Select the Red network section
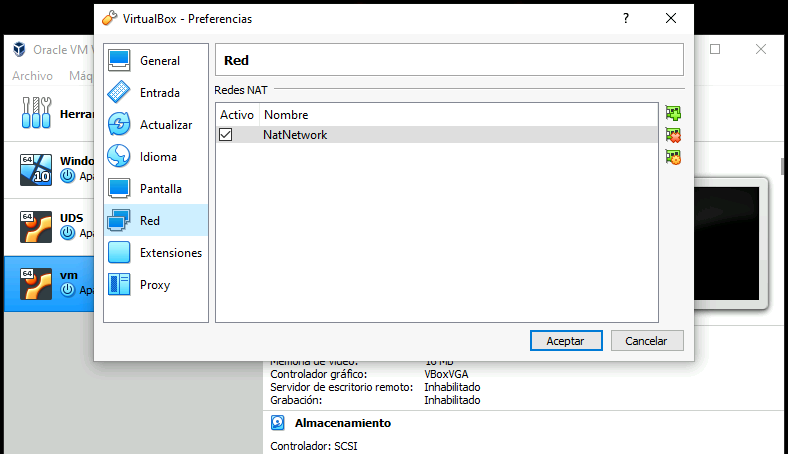The image size is (788, 454). pyautogui.click(x=156, y=220)
